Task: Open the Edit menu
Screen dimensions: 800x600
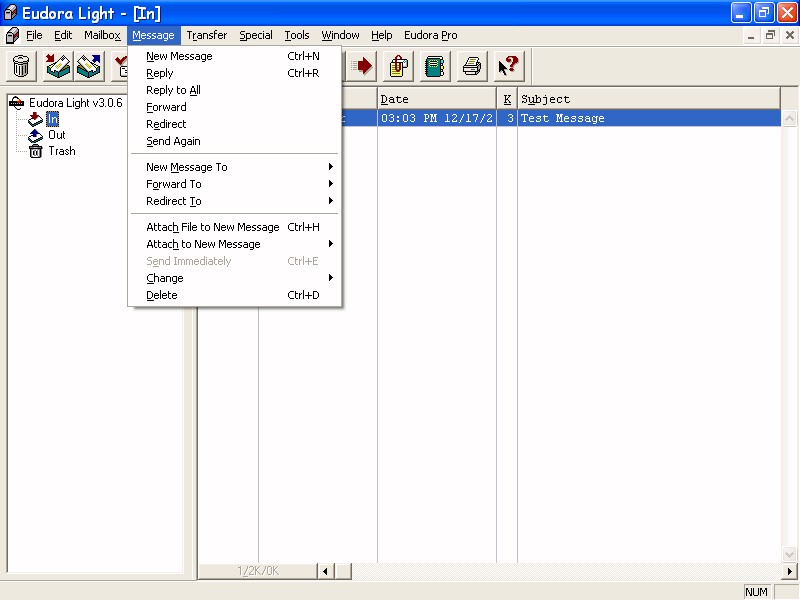Action: (x=63, y=35)
